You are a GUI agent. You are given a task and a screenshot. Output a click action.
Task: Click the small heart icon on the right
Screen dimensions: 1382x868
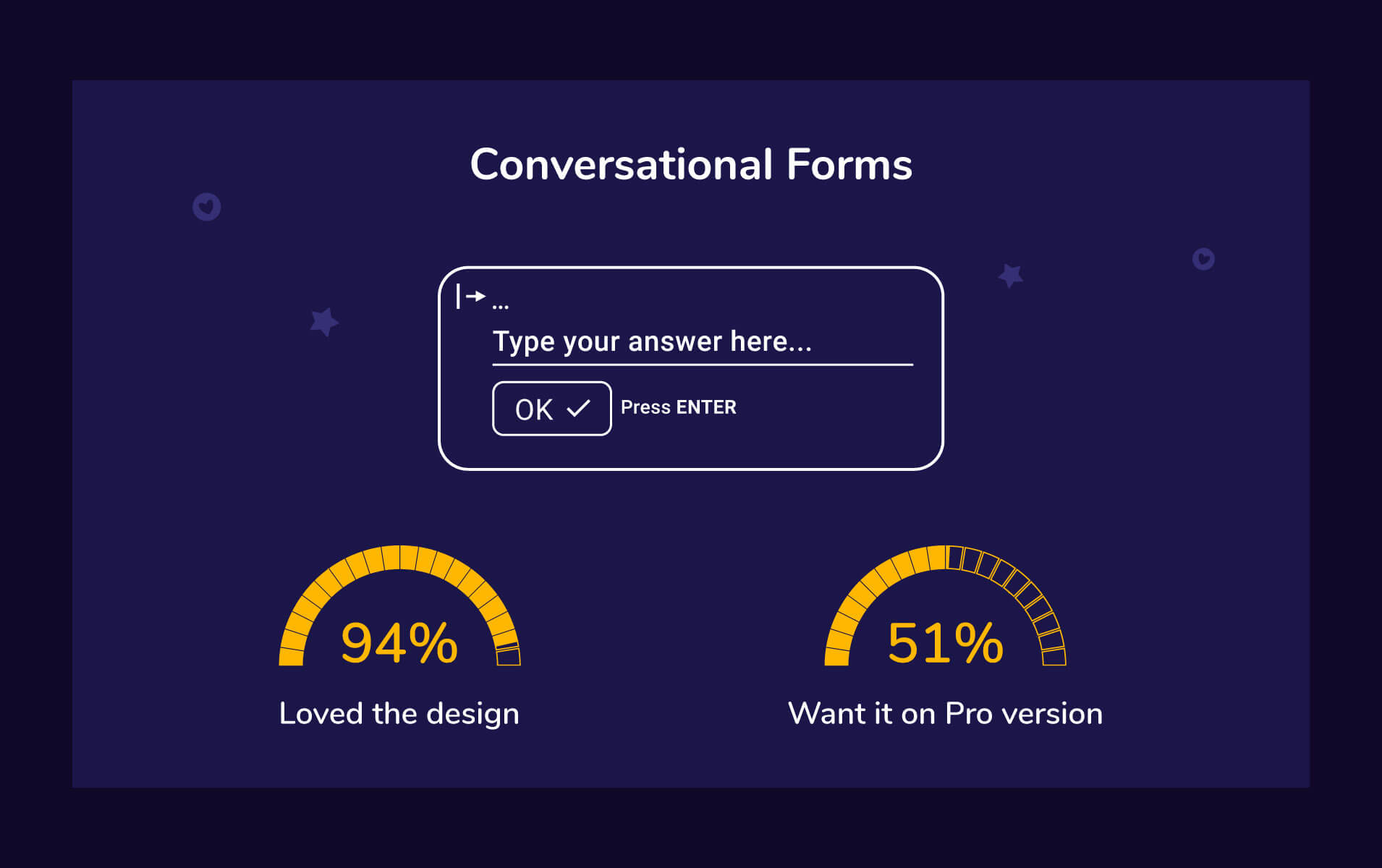[1203, 259]
